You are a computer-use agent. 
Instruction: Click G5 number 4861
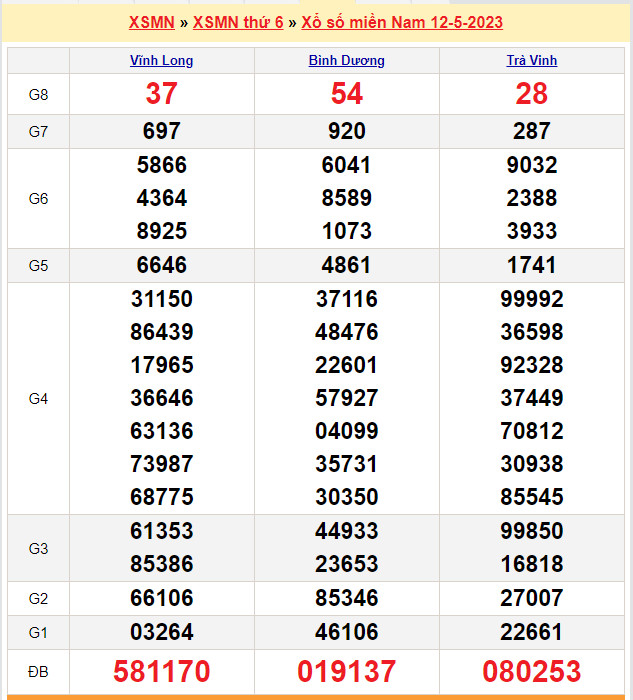[346, 265]
